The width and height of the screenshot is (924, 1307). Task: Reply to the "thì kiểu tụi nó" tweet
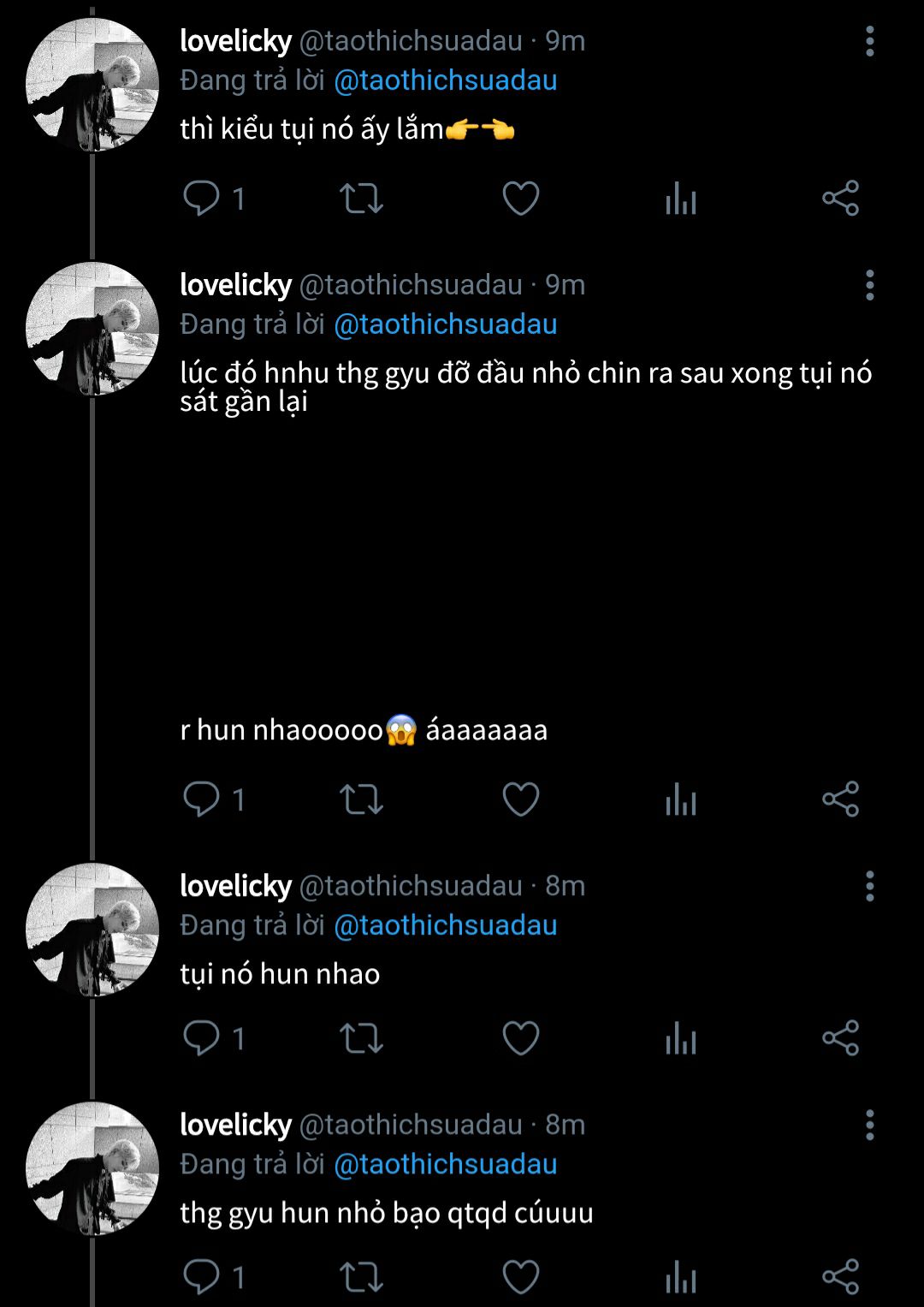pyautogui.click(x=202, y=199)
